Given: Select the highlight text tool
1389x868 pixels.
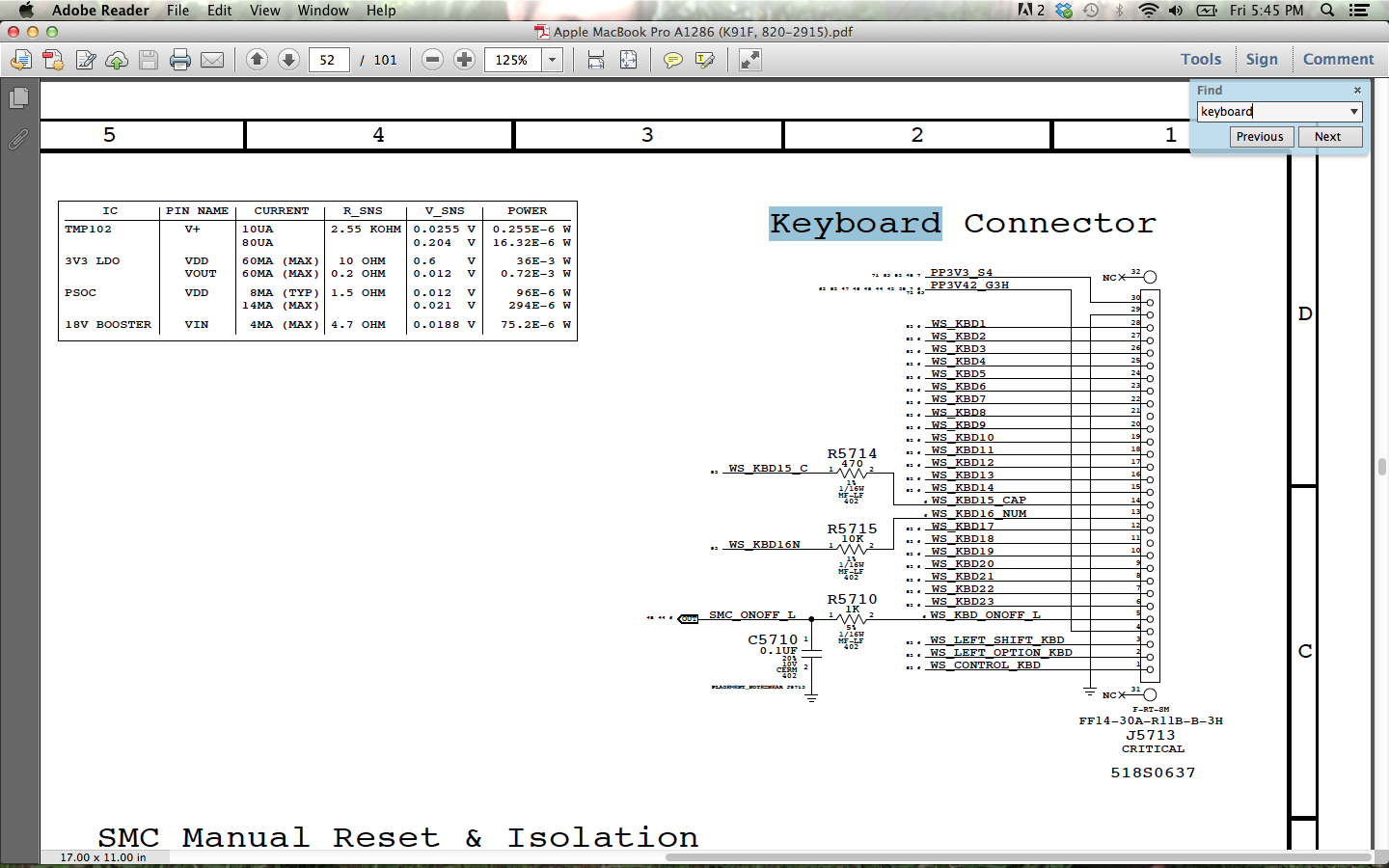Looking at the screenshot, I should tap(705, 60).
